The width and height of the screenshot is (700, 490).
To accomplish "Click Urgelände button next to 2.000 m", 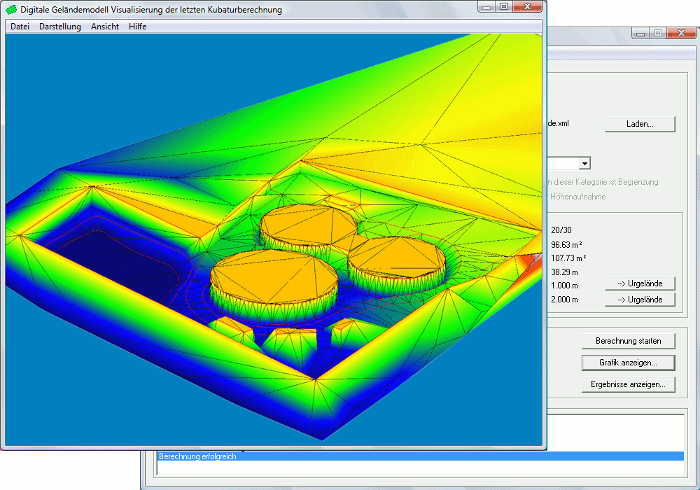I will [x=639, y=300].
